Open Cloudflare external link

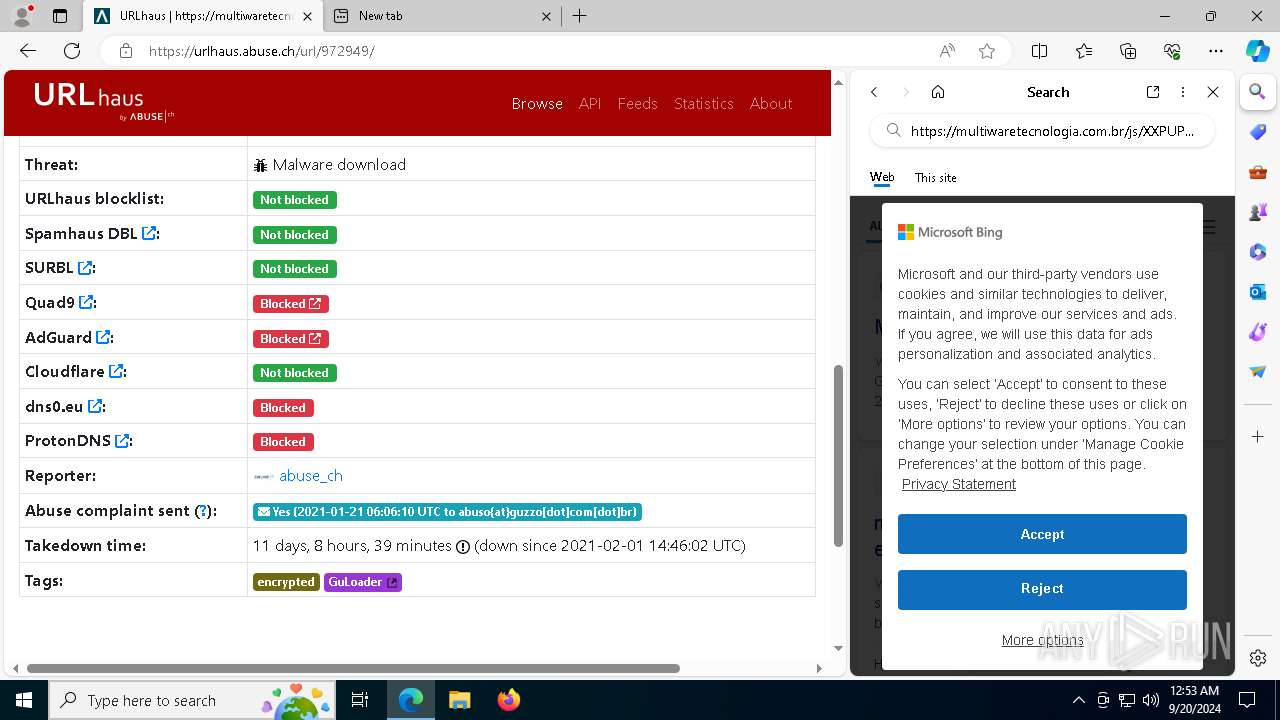(x=117, y=371)
